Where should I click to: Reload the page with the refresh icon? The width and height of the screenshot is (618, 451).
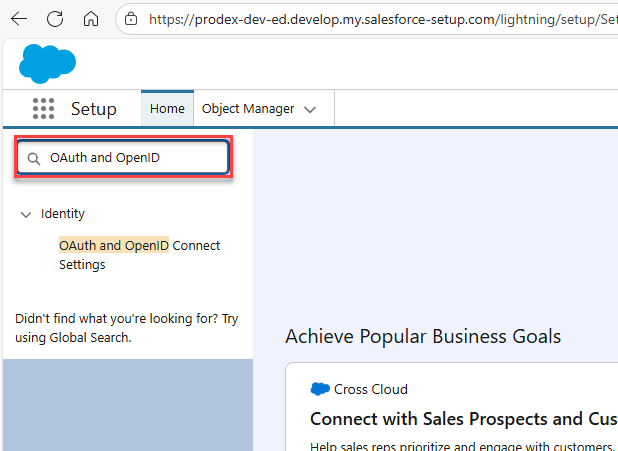(55, 19)
